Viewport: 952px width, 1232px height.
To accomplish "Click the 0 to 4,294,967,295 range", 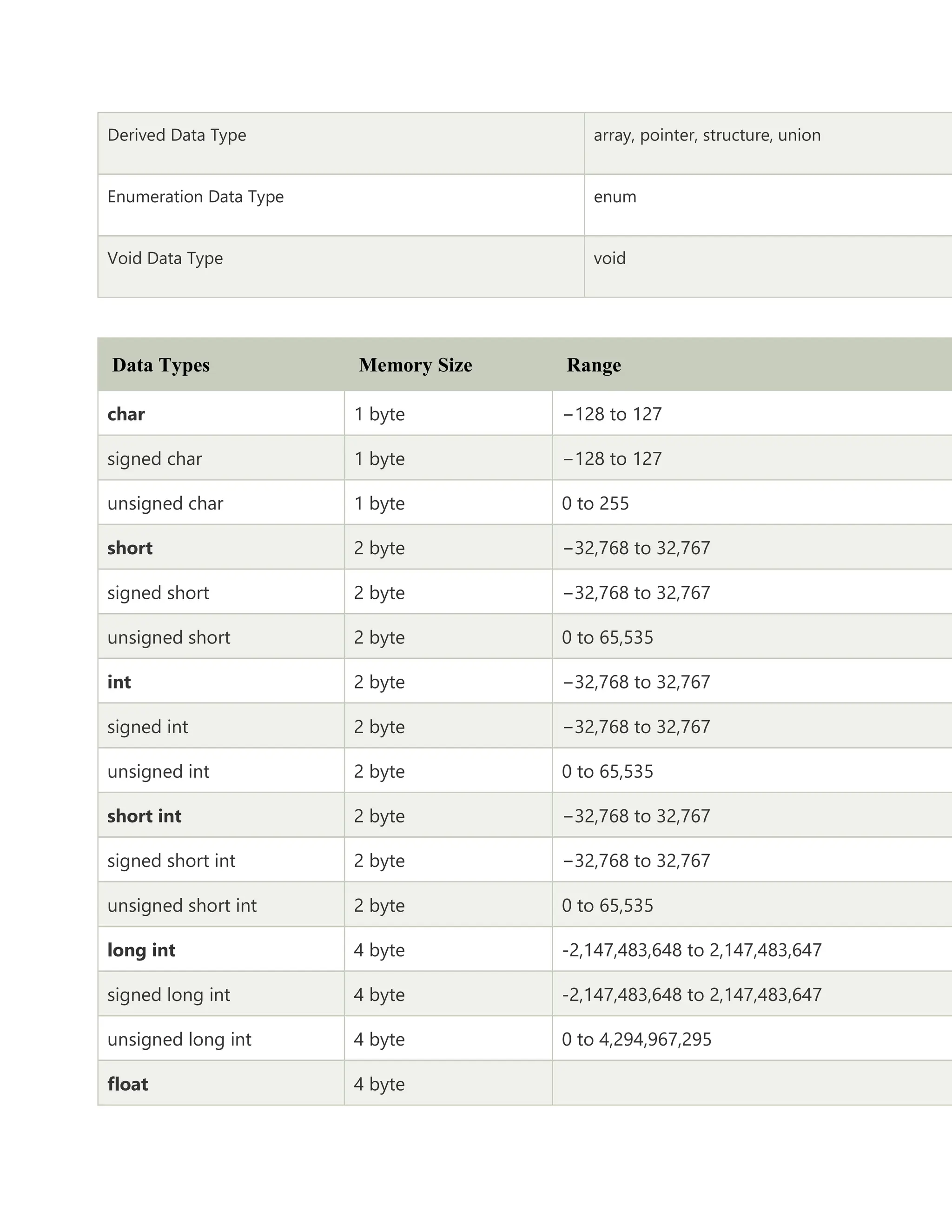I will tap(636, 1039).
